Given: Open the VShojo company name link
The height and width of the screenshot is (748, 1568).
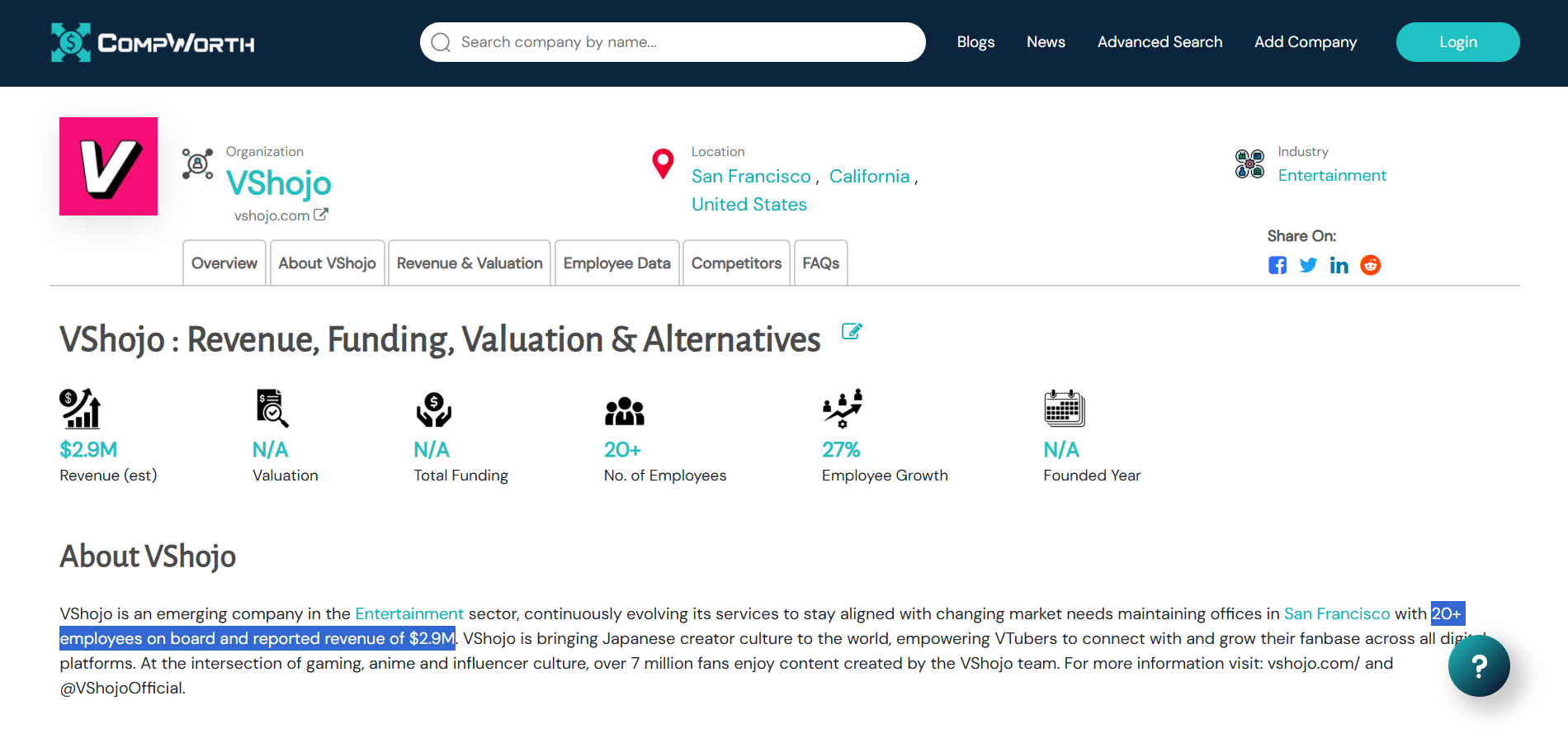Looking at the screenshot, I should point(279,183).
